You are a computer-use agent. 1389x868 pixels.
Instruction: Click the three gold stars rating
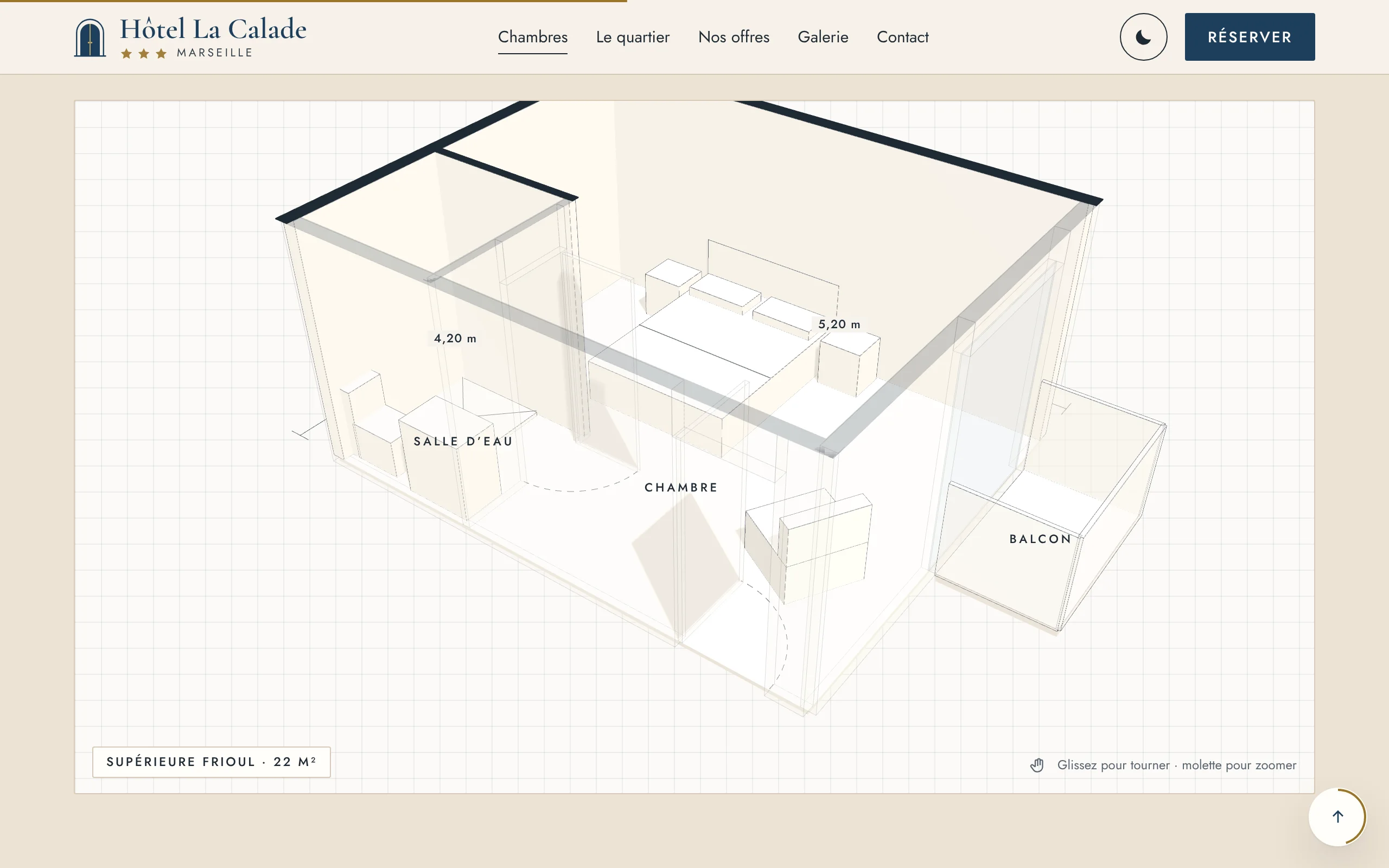pos(144,53)
